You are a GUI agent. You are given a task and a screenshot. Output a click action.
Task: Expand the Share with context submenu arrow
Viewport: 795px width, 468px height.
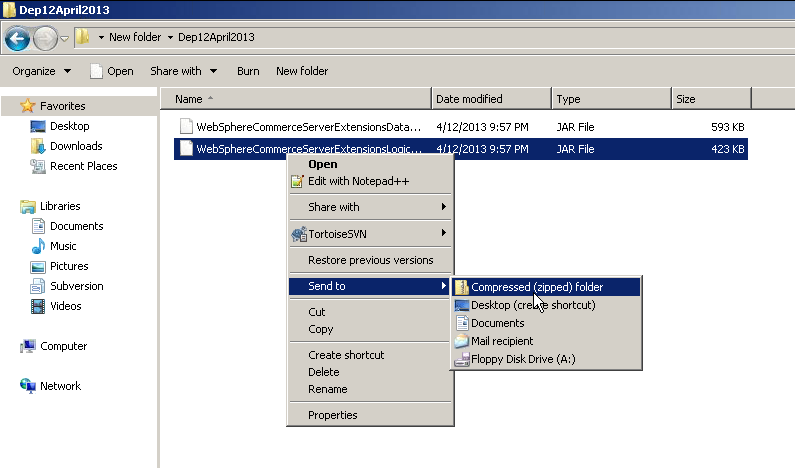tap(443, 207)
